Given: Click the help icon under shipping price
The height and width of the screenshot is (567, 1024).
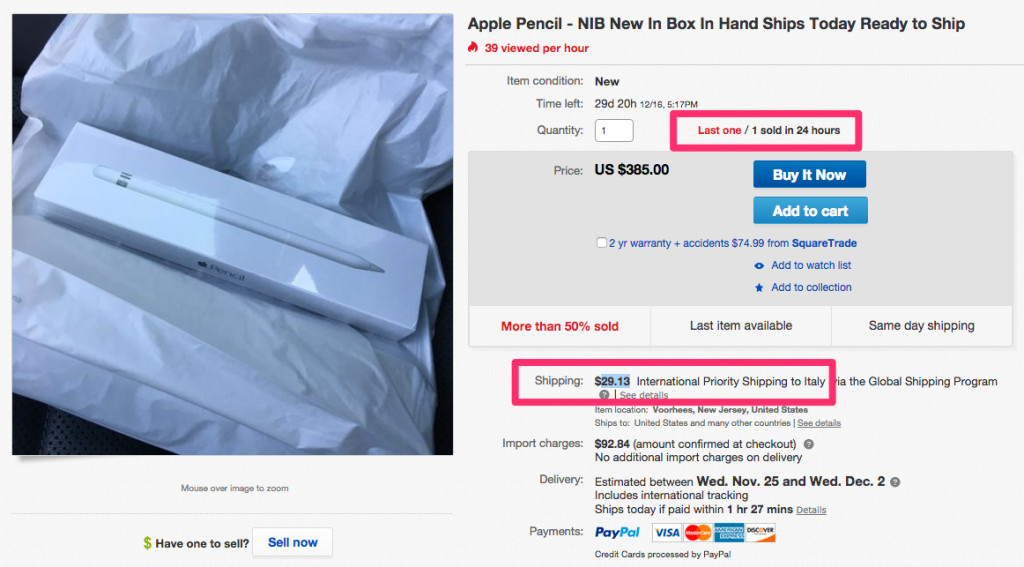Looking at the screenshot, I should pyautogui.click(x=604, y=395).
